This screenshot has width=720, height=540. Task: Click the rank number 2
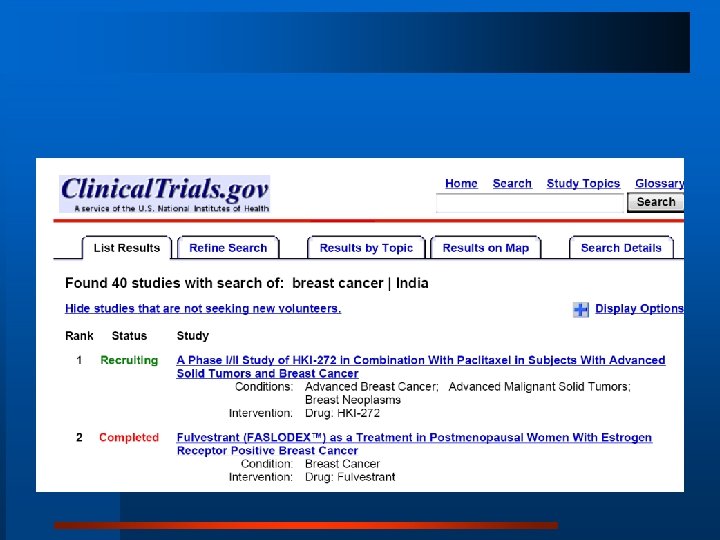pyautogui.click(x=79, y=438)
